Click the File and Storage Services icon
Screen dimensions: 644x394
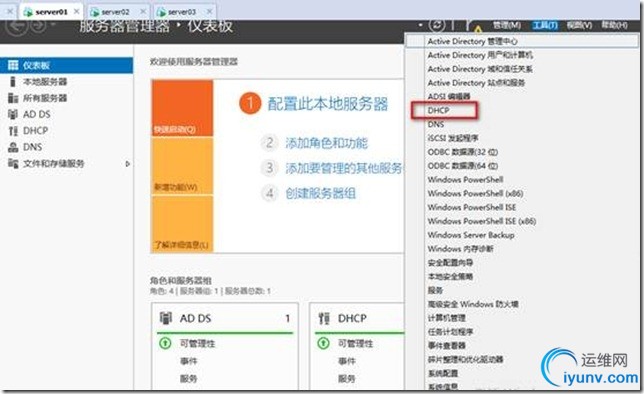tap(13, 164)
